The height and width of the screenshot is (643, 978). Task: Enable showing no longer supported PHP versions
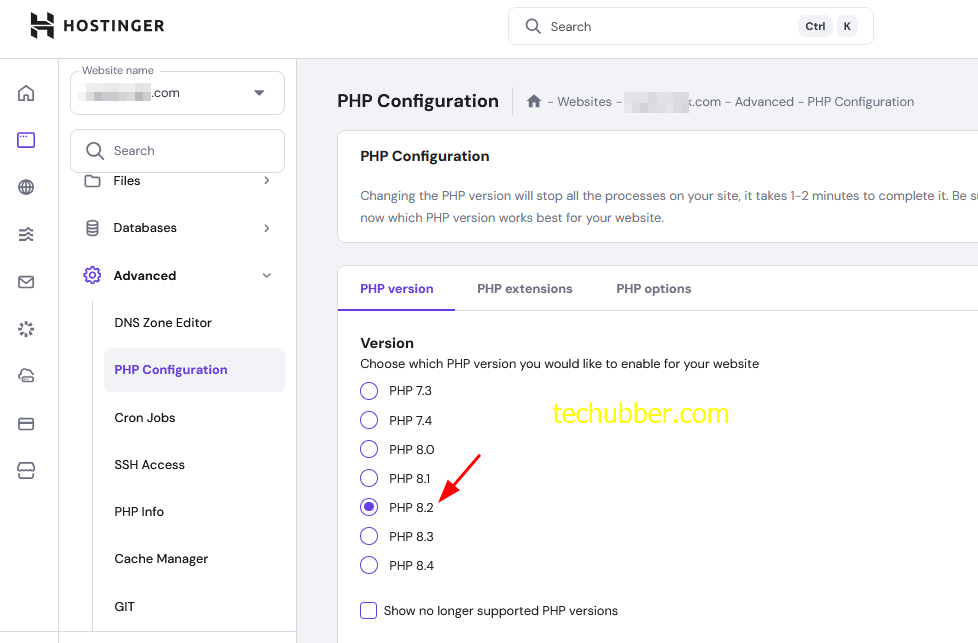(x=368, y=610)
